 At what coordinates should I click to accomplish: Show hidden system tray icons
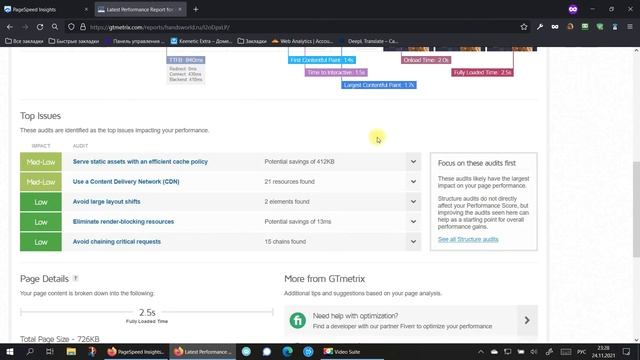coord(481,351)
